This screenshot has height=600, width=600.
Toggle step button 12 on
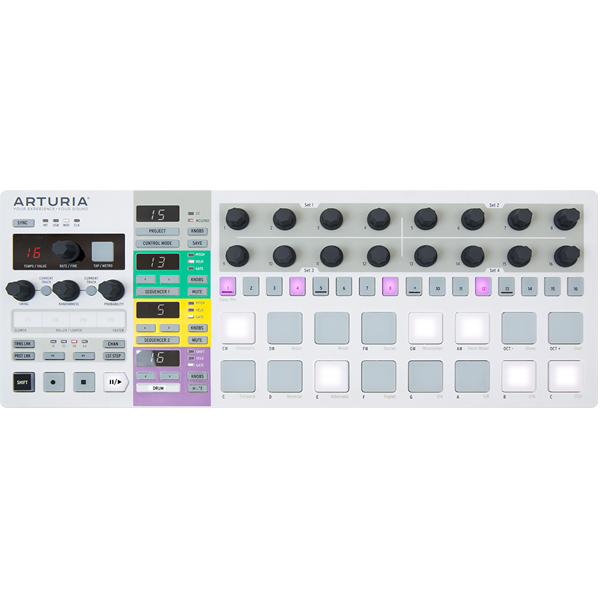(x=483, y=287)
